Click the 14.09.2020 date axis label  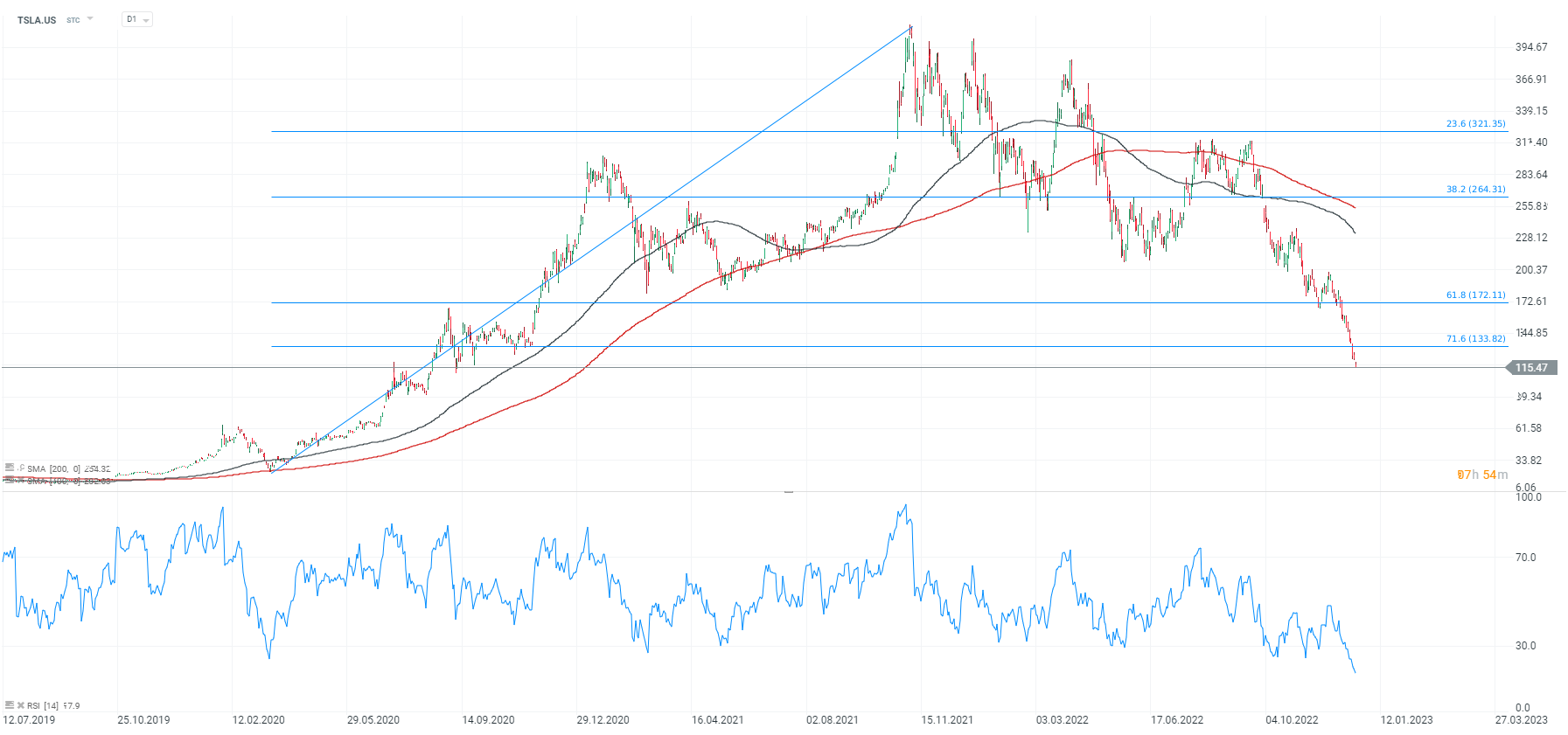coord(488,720)
